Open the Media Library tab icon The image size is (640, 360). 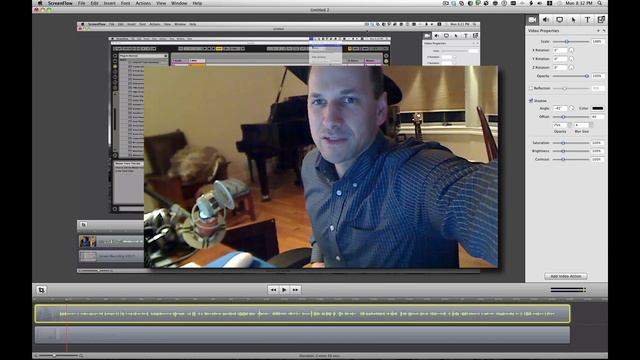tap(601, 20)
